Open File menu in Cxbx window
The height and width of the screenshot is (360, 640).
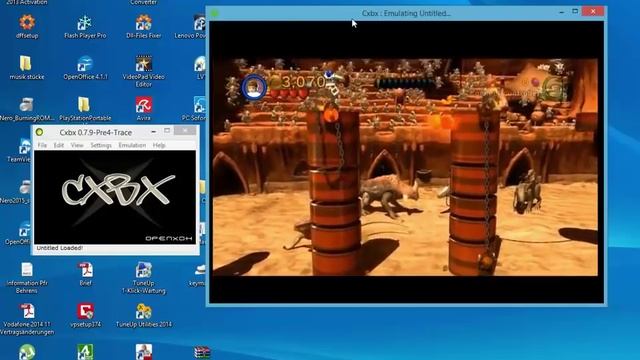point(42,145)
